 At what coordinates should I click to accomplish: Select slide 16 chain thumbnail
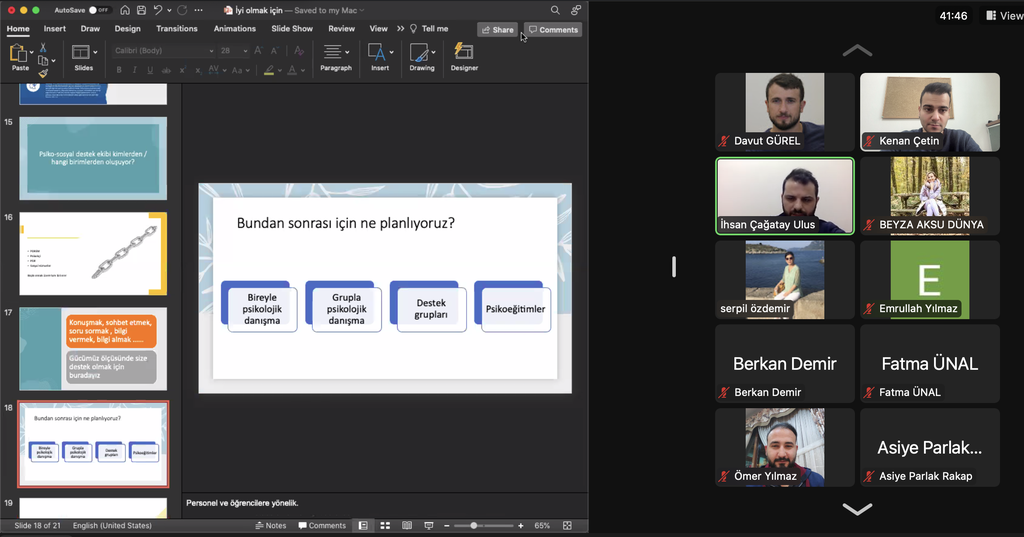click(93, 253)
